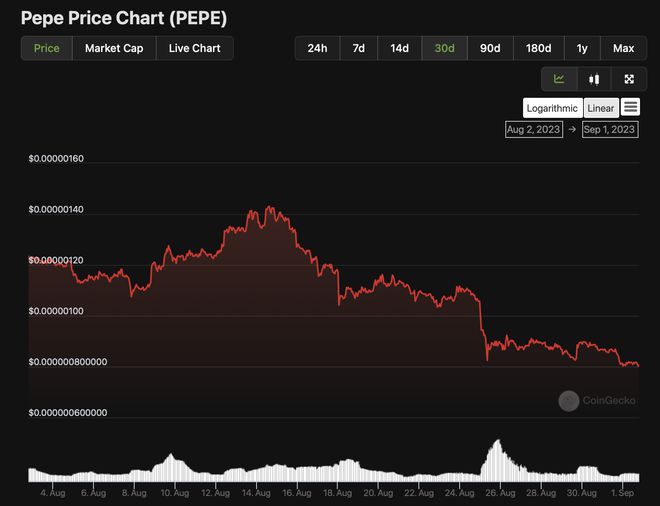The image size is (660, 506).
Task: Edit start date Aug 2, 2023
Action: coord(535,130)
